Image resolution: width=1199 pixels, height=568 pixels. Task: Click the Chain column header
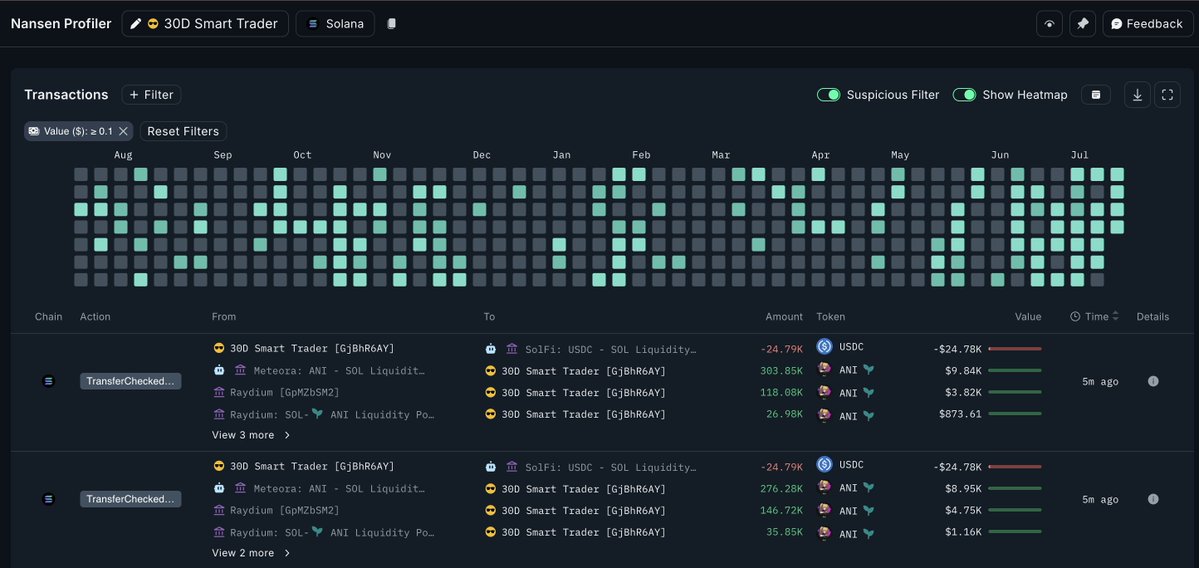coord(49,316)
